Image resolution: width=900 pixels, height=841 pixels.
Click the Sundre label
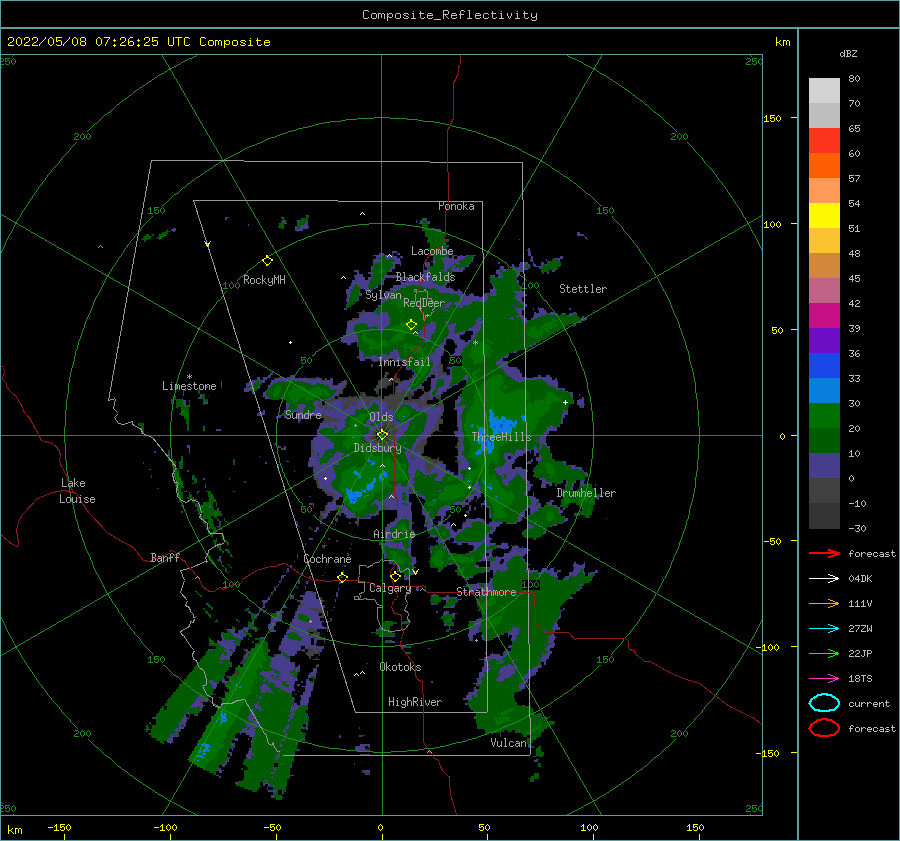point(303,415)
